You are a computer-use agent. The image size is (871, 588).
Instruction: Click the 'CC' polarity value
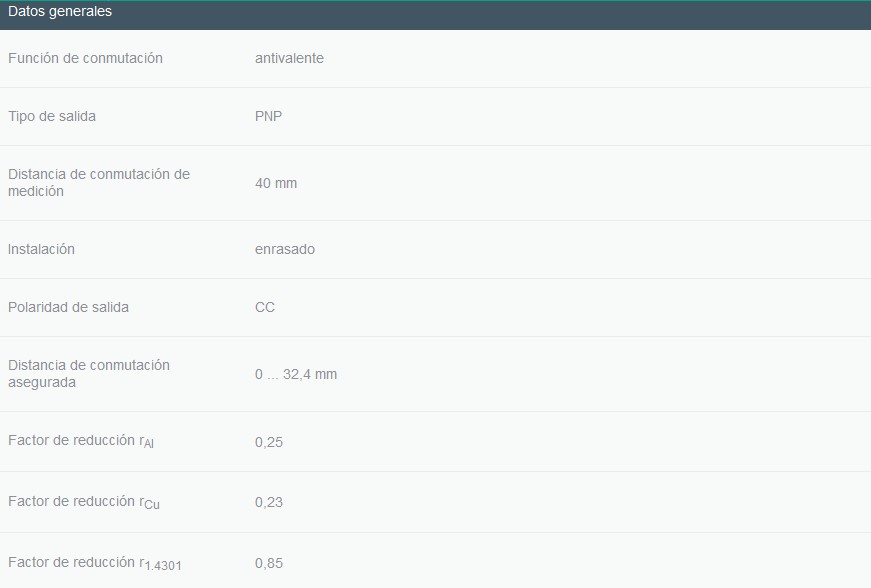(265, 308)
